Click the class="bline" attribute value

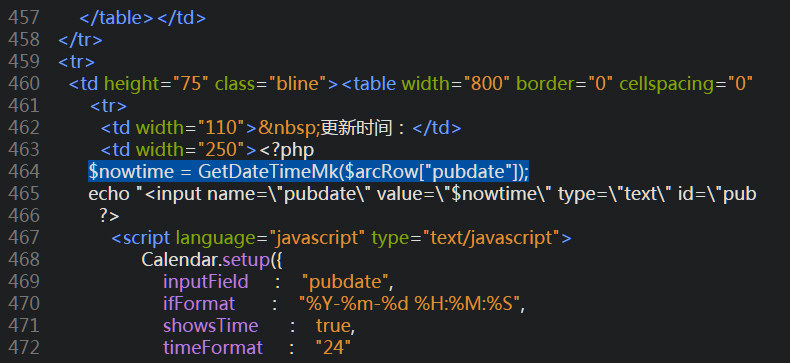(x=268, y=84)
